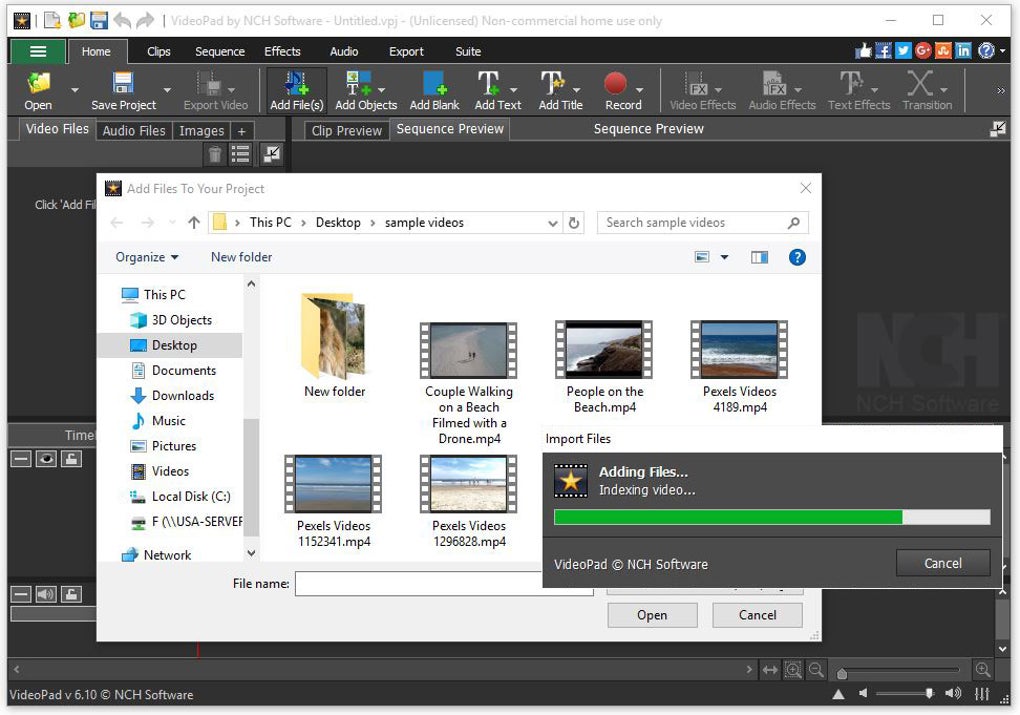Open the address bar path history dropdown
This screenshot has width=1020, height=715.
(x=553, y=223)
